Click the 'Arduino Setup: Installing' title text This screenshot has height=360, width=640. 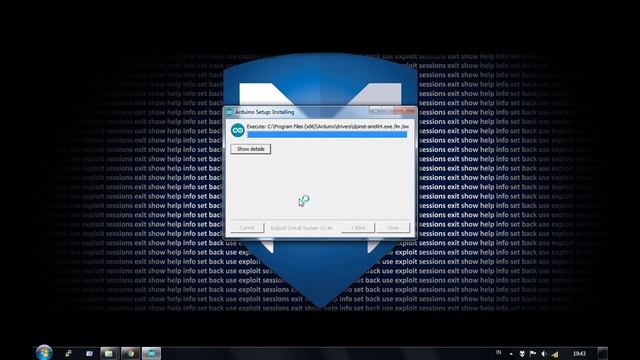coord(264,112)
